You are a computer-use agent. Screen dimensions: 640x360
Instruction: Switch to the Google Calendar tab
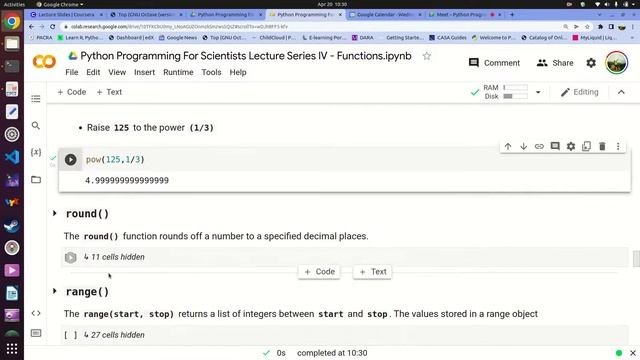pyautogui.click(x=385, y=14)
